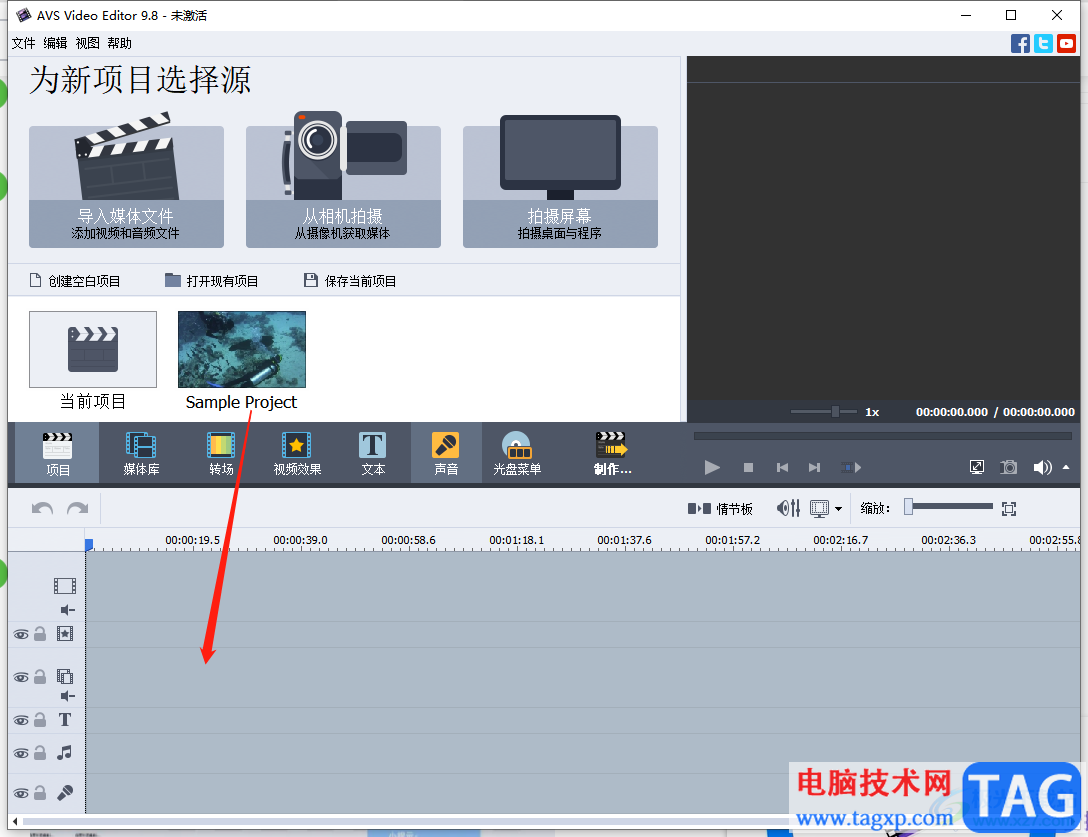The height and width of the screenshot is (837, 1088).
Task: Select the 文本 text tab
Action: click(x=373, y=453)
